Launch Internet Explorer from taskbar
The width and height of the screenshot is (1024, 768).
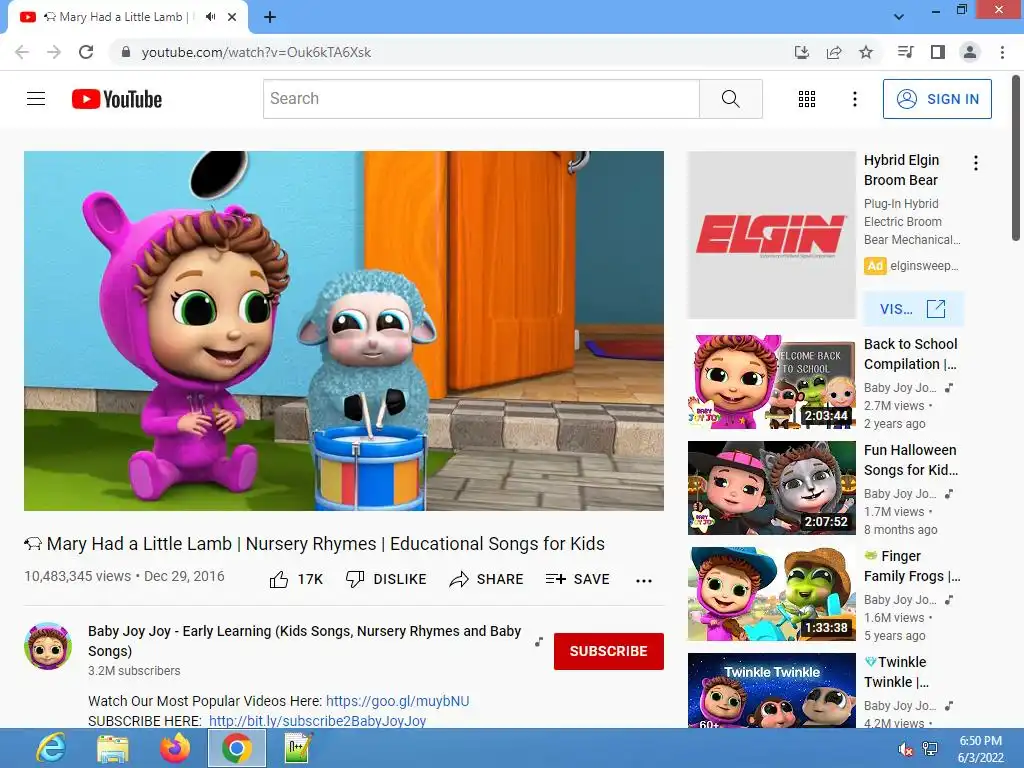pos(52,748)
